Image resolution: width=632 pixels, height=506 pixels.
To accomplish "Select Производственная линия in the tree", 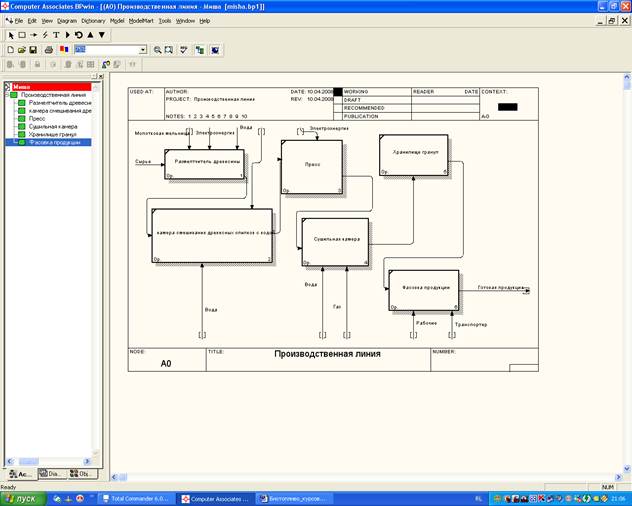I will click(53, 95).
